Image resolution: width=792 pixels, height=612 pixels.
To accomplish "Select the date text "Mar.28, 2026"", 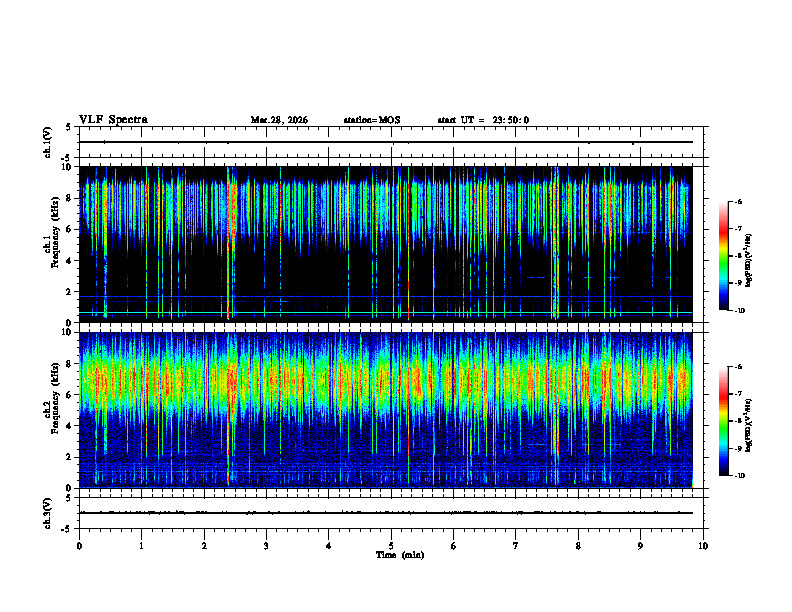I will pos(279,120).
